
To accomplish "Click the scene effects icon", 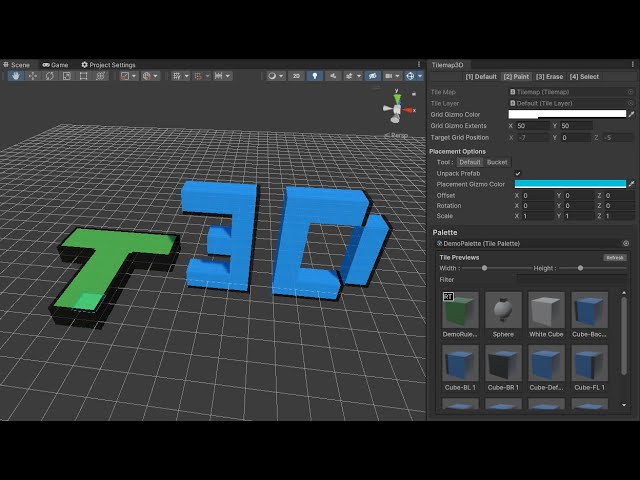I will pos(349,76).
